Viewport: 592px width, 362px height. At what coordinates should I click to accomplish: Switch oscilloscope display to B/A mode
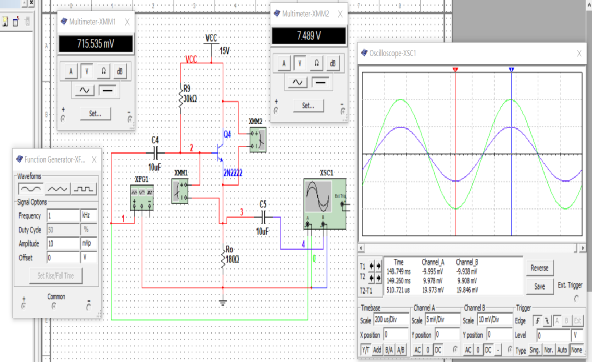(389, 350)
